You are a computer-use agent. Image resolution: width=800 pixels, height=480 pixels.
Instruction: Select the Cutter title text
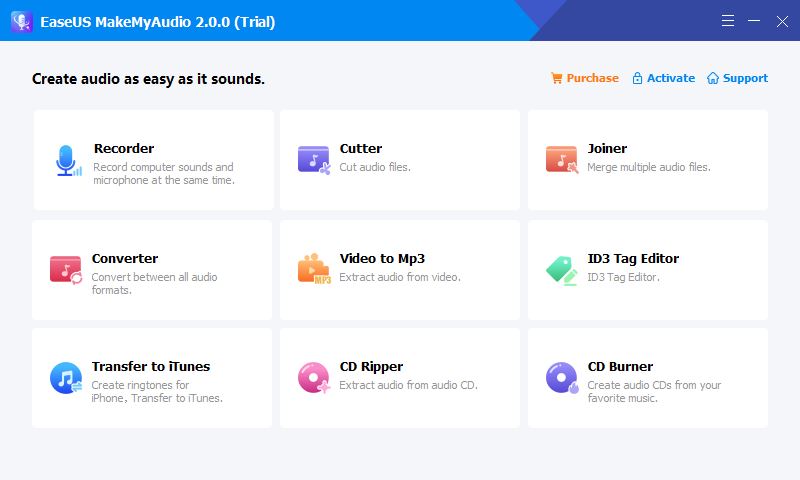361,148
